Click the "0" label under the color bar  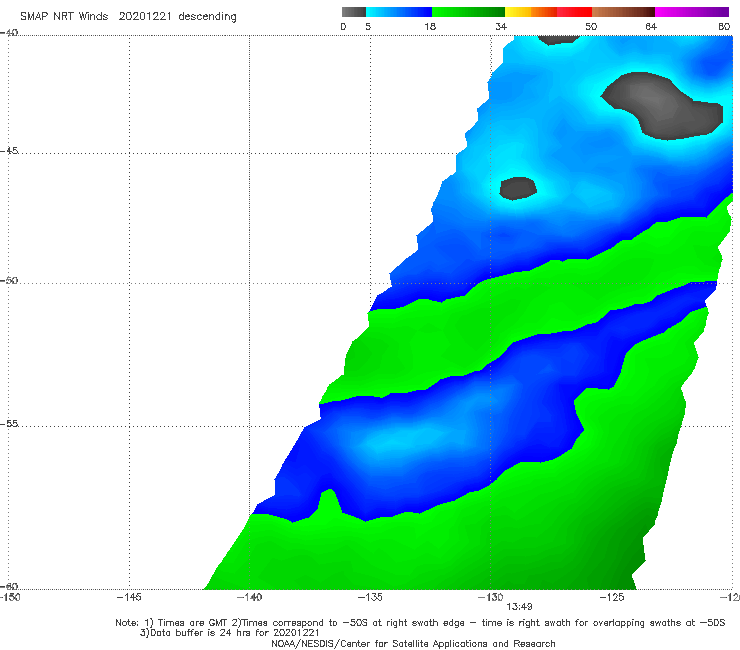tap(344, 27)
